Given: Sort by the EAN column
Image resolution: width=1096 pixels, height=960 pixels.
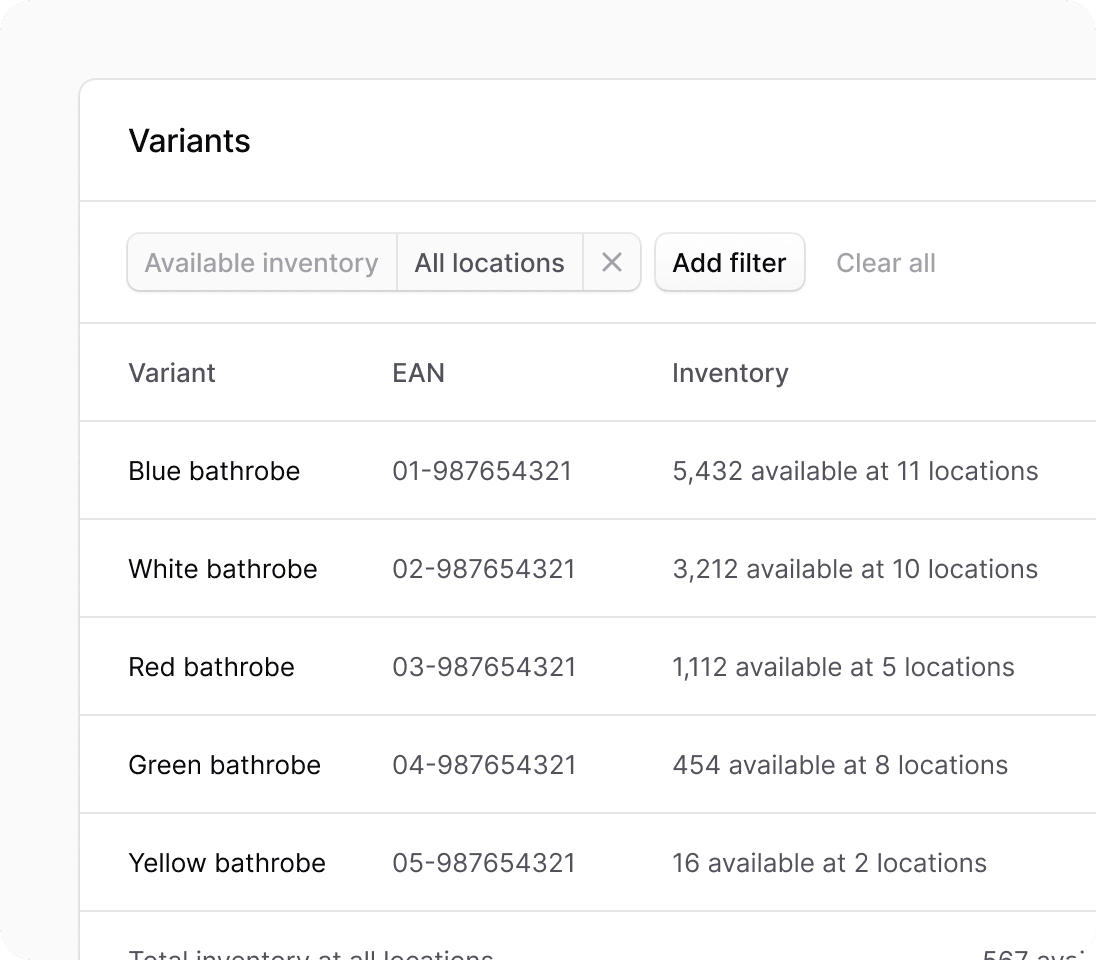Looking at the screenshot, I should click(418, 372).
